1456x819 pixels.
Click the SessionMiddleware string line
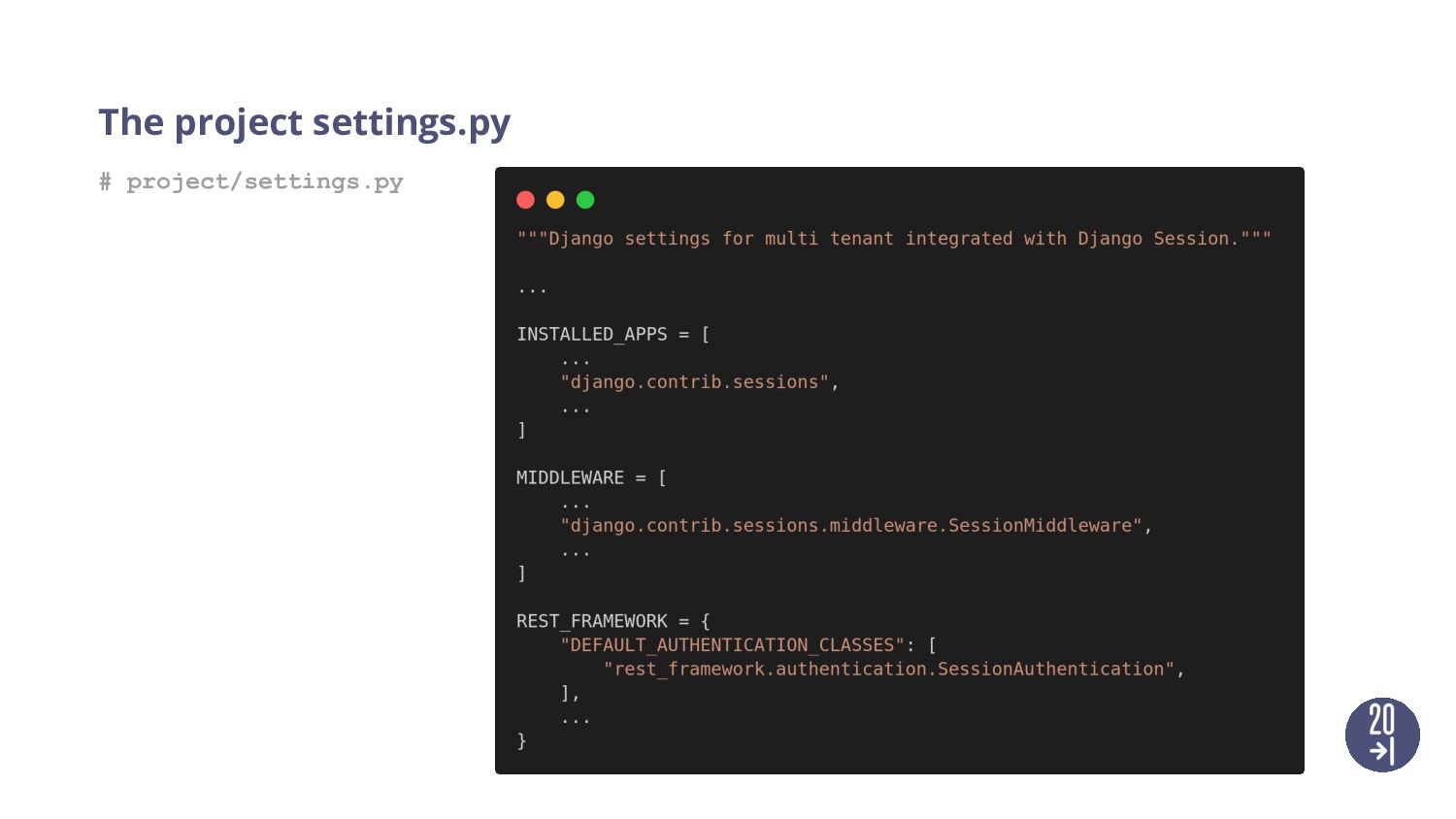point(856,526)
